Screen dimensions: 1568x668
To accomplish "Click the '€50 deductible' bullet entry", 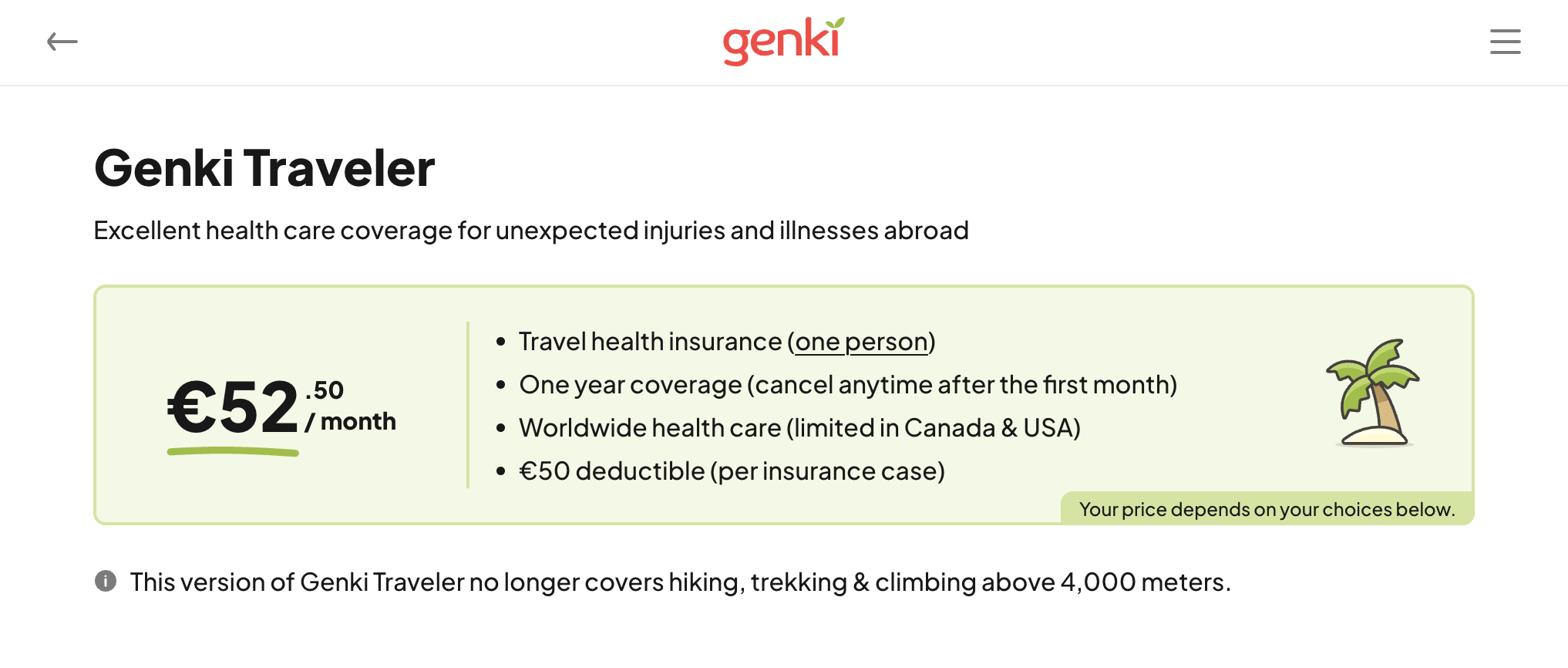I will pyautogui.click(x=732, y=470).
